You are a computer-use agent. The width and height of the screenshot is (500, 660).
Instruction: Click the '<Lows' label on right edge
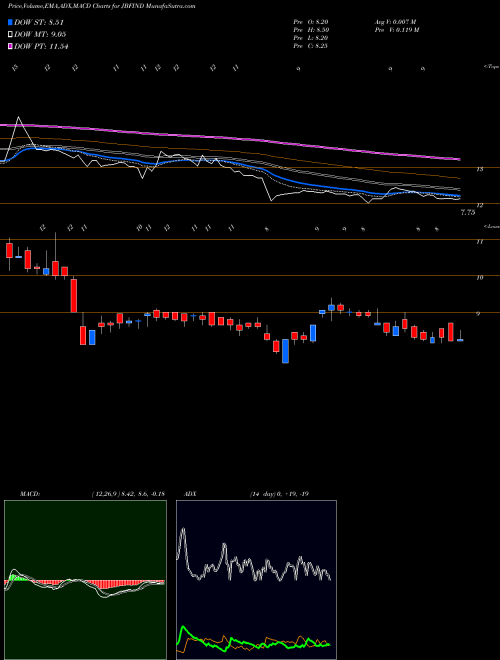491,226
